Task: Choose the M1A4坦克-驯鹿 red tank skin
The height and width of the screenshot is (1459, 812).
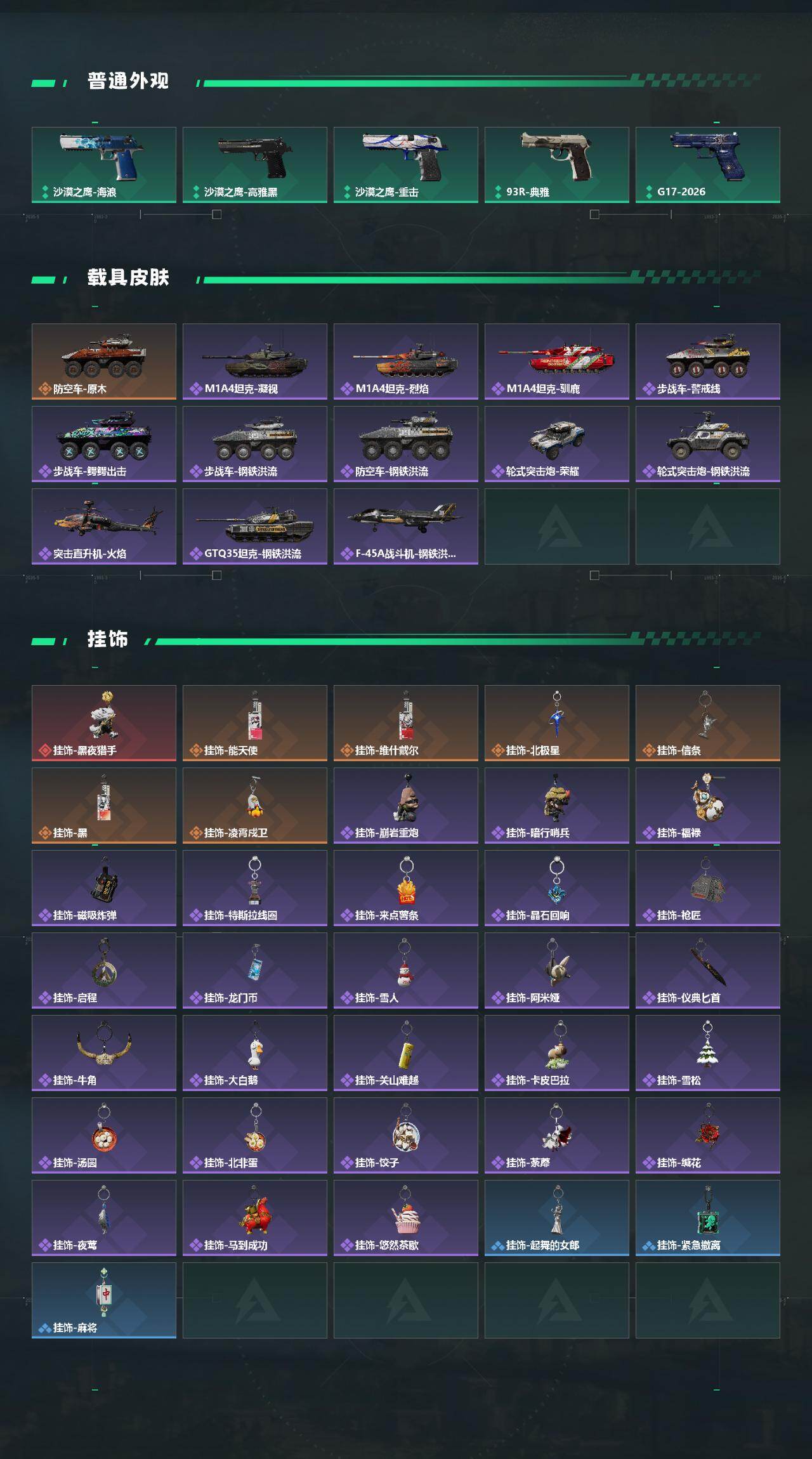Action: pyautogui.click(x=557, y=362)
